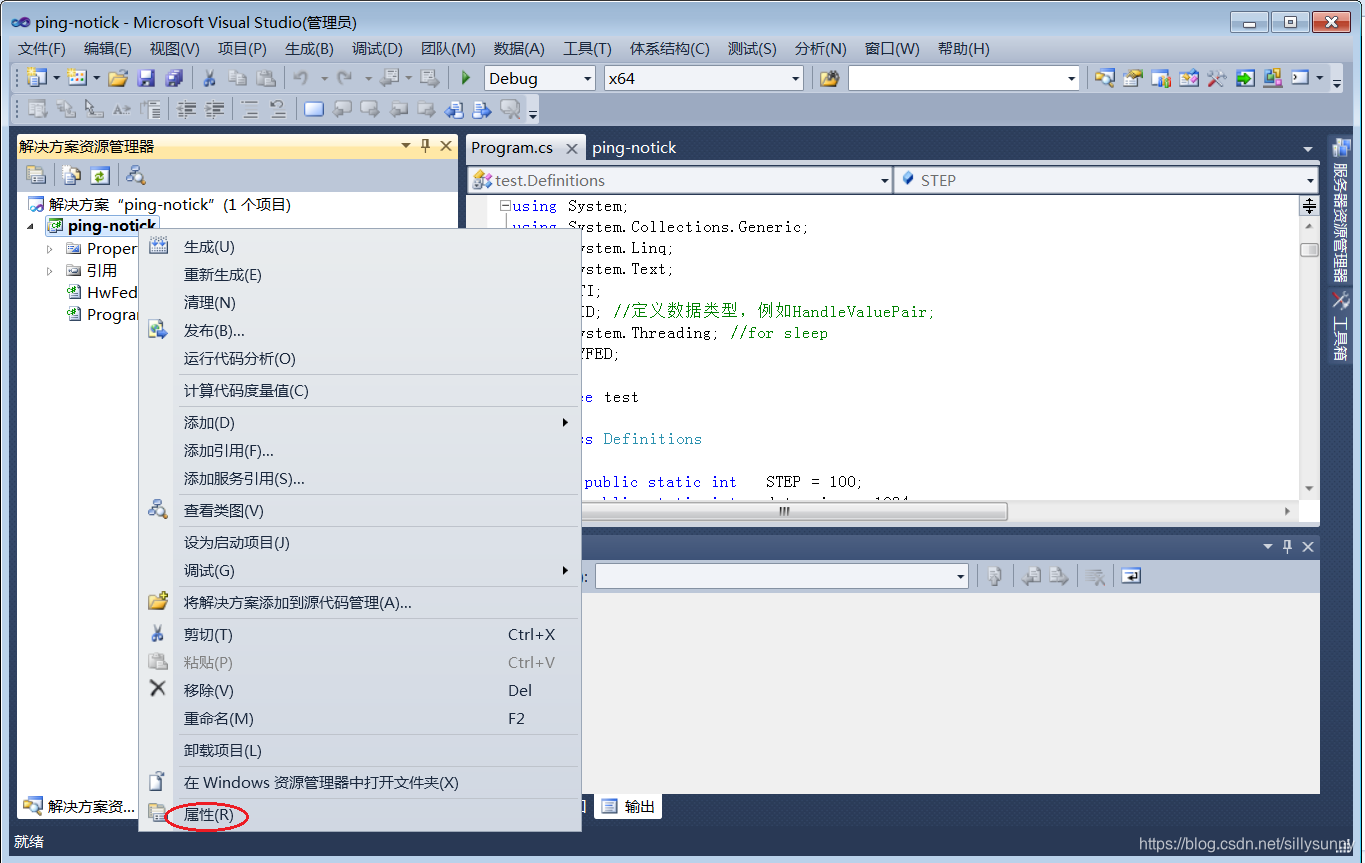Open the 文件(F) menu
The image size is (1365, 863).
(42, 48)
